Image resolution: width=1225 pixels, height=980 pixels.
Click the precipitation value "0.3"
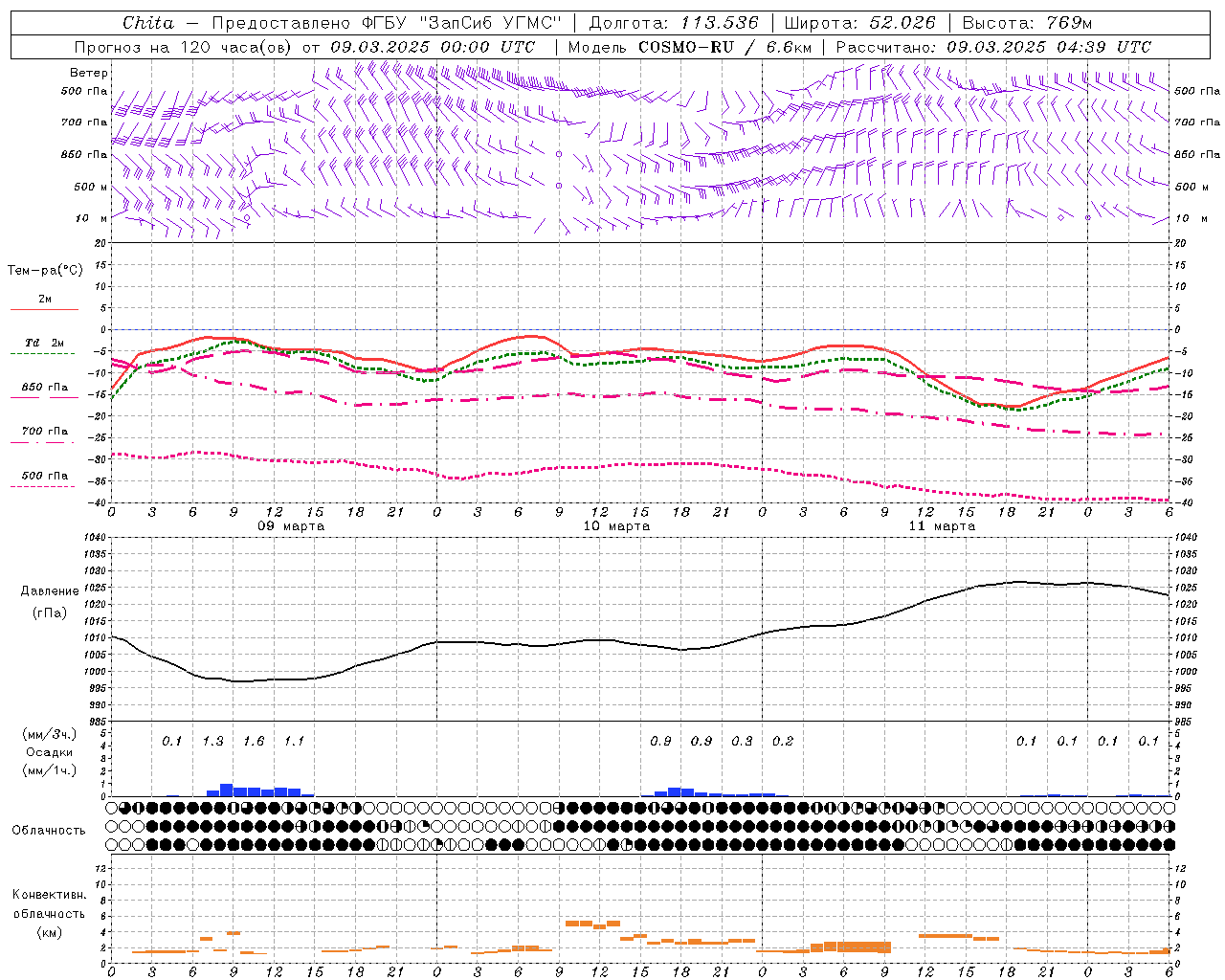[742, 742]
